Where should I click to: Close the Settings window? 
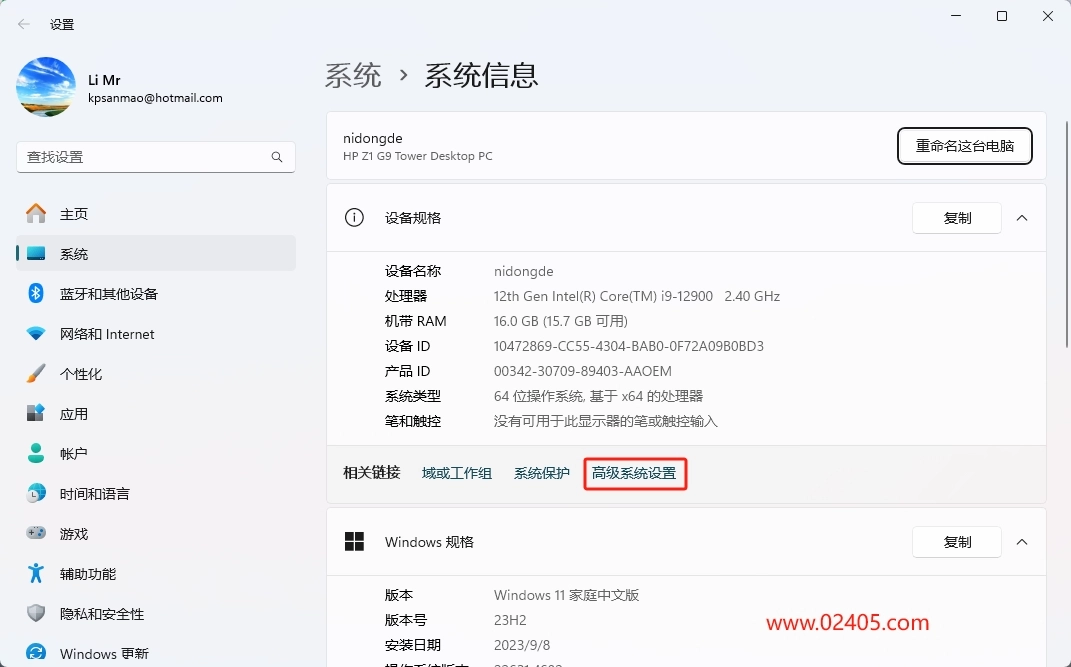click(1048, 16)
